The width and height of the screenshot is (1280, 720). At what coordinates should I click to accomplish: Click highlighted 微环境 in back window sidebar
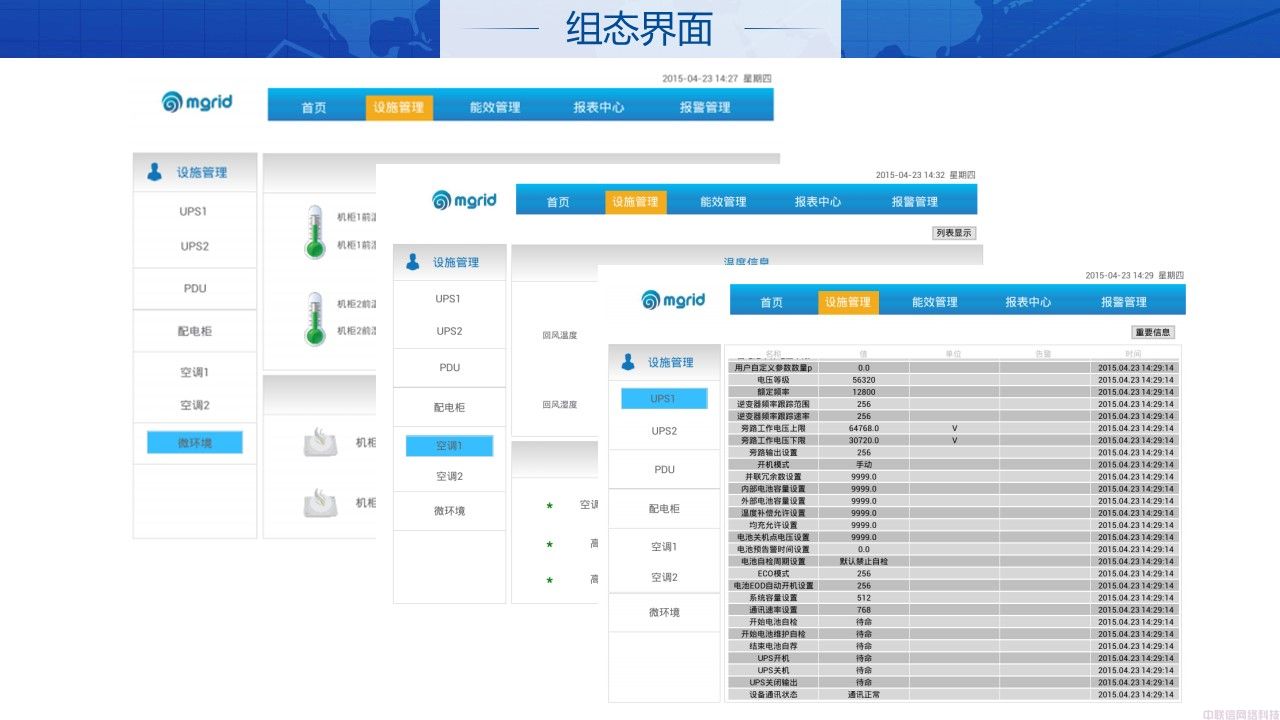tap(195, 443)
